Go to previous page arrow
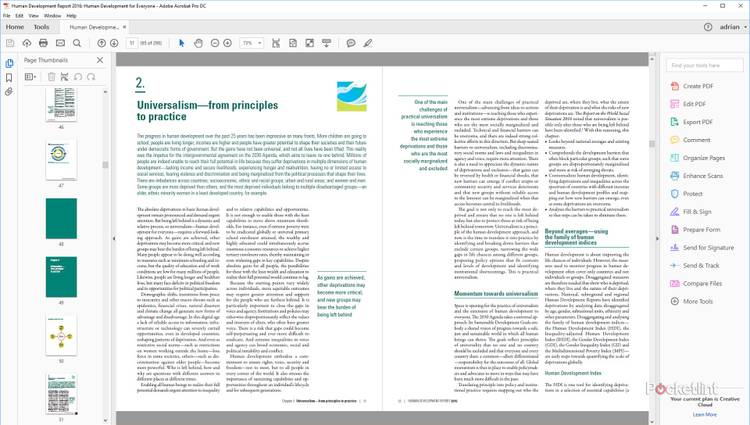Viewport: 750px width, 425px height. pos(101,43)
